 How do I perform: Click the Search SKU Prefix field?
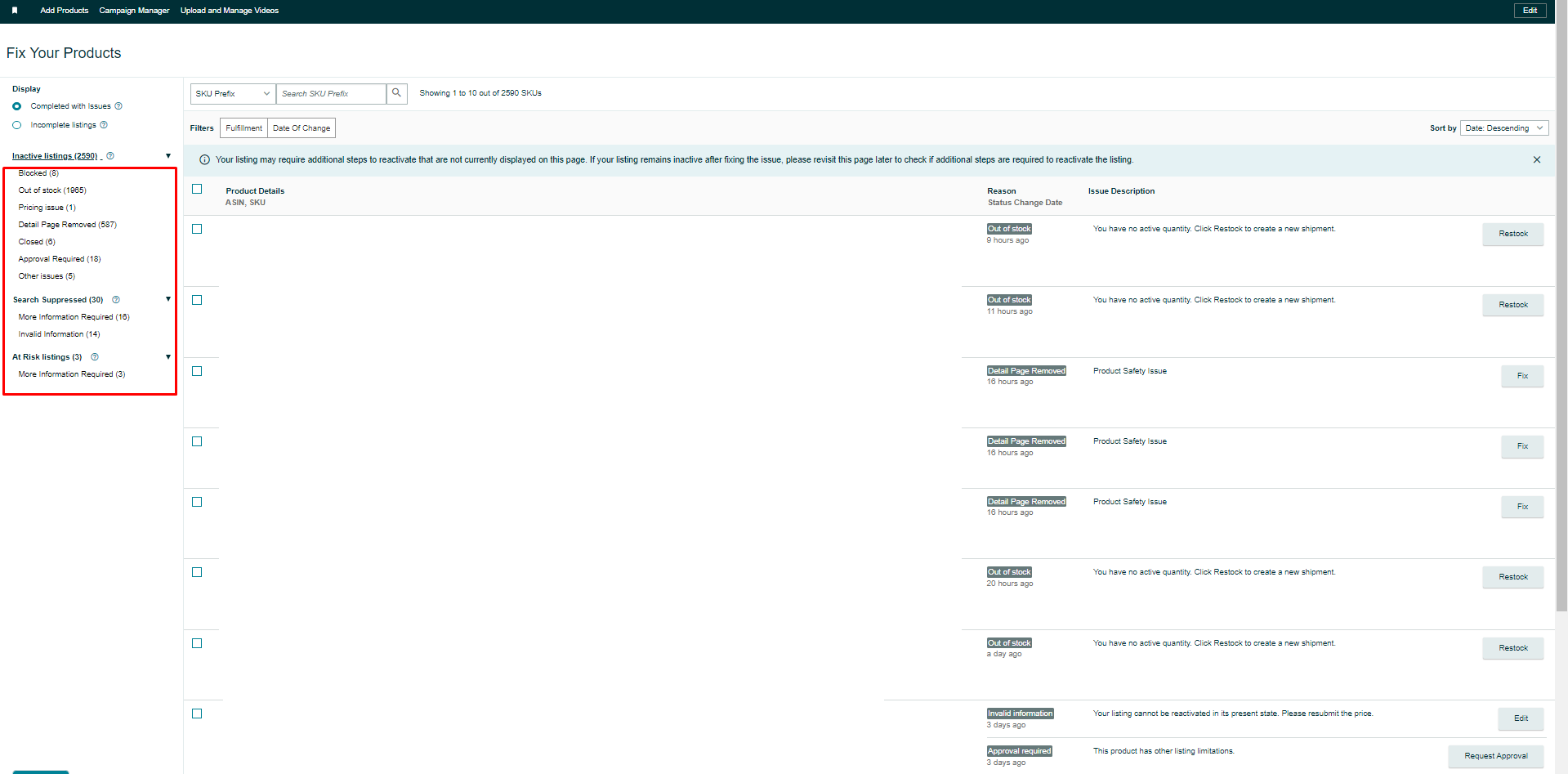[331, 93]
